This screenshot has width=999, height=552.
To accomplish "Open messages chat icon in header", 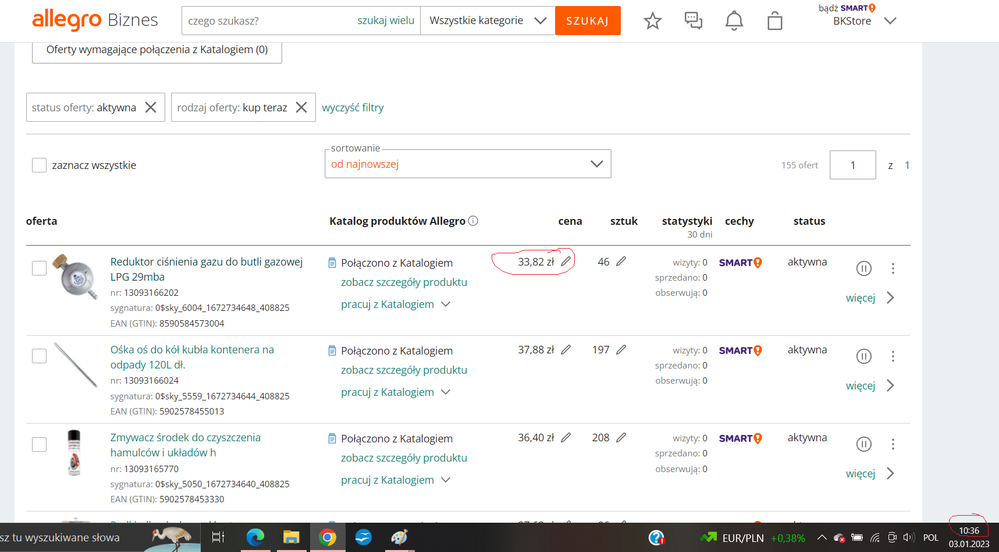I will click(693, 21).
